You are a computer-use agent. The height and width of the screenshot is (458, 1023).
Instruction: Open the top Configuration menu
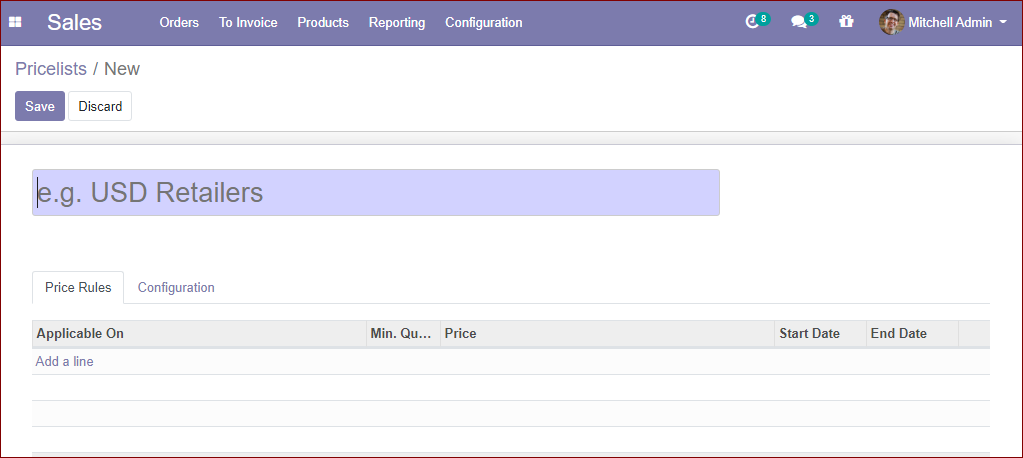[x=483, y=22]
